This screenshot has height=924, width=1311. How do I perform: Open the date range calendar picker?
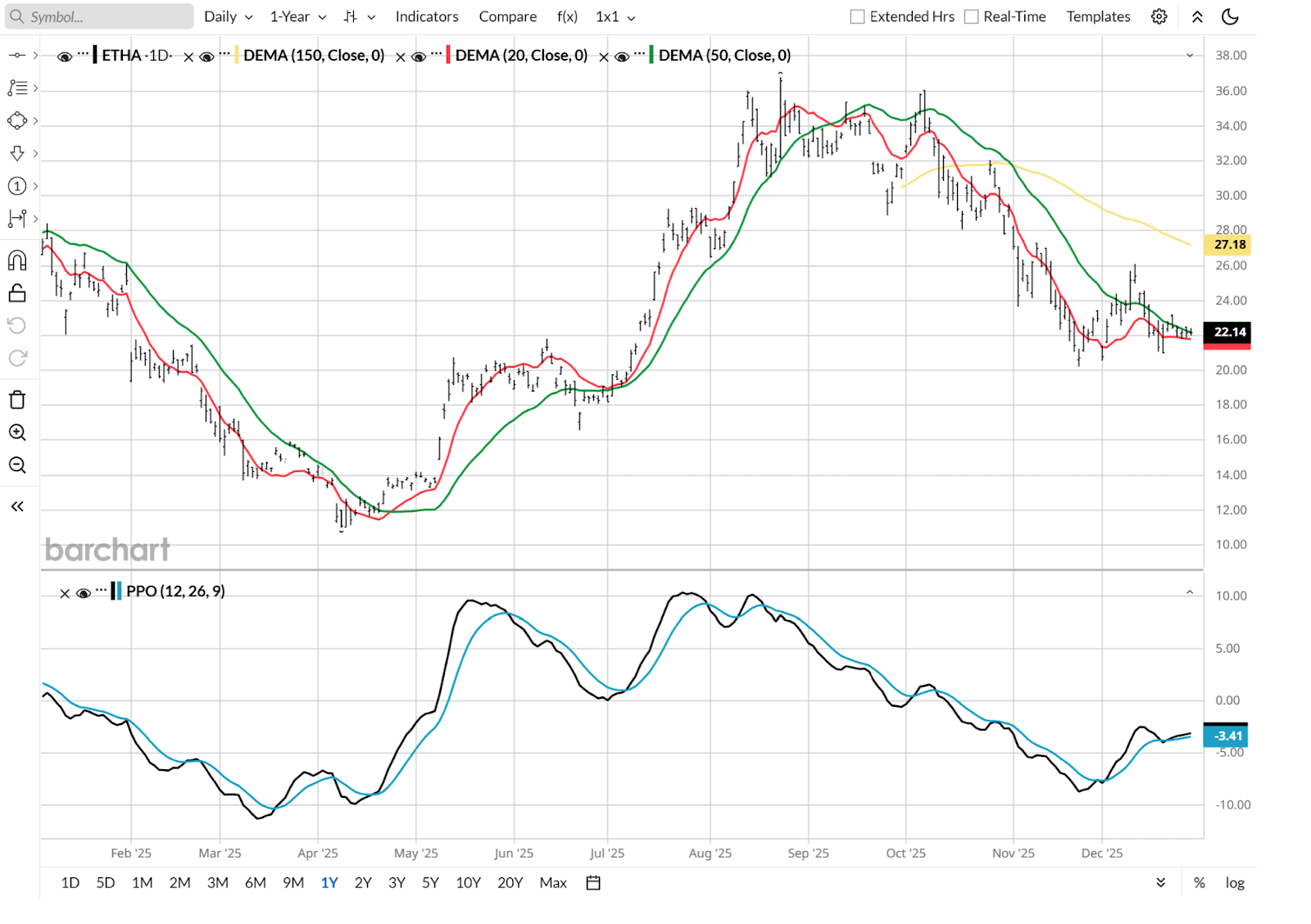[593, 882]
